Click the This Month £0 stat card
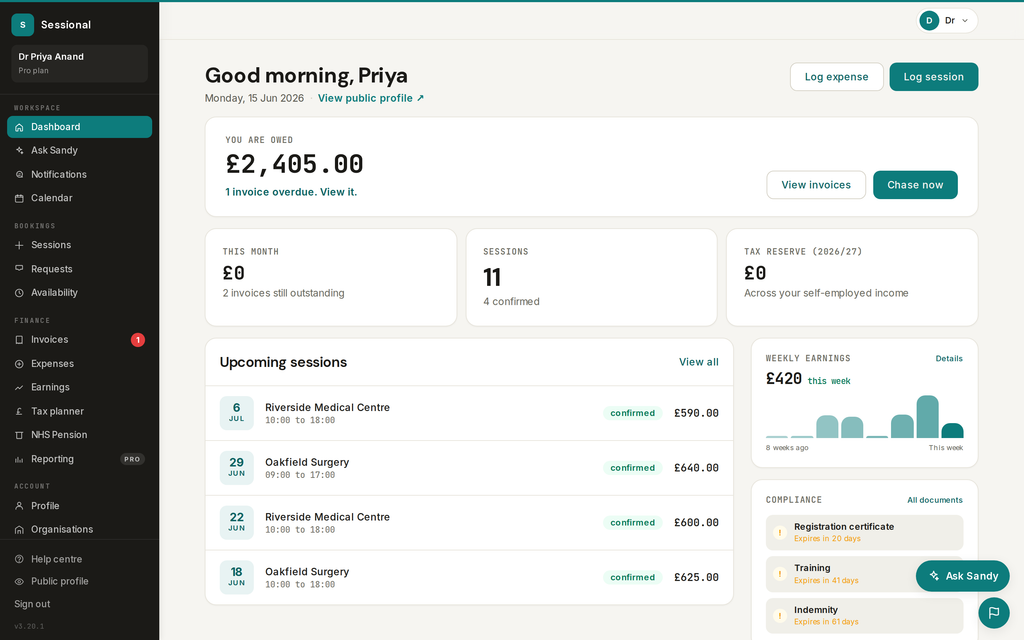The height and width of the screenshot is (640, 1024). tap(331, 277)
